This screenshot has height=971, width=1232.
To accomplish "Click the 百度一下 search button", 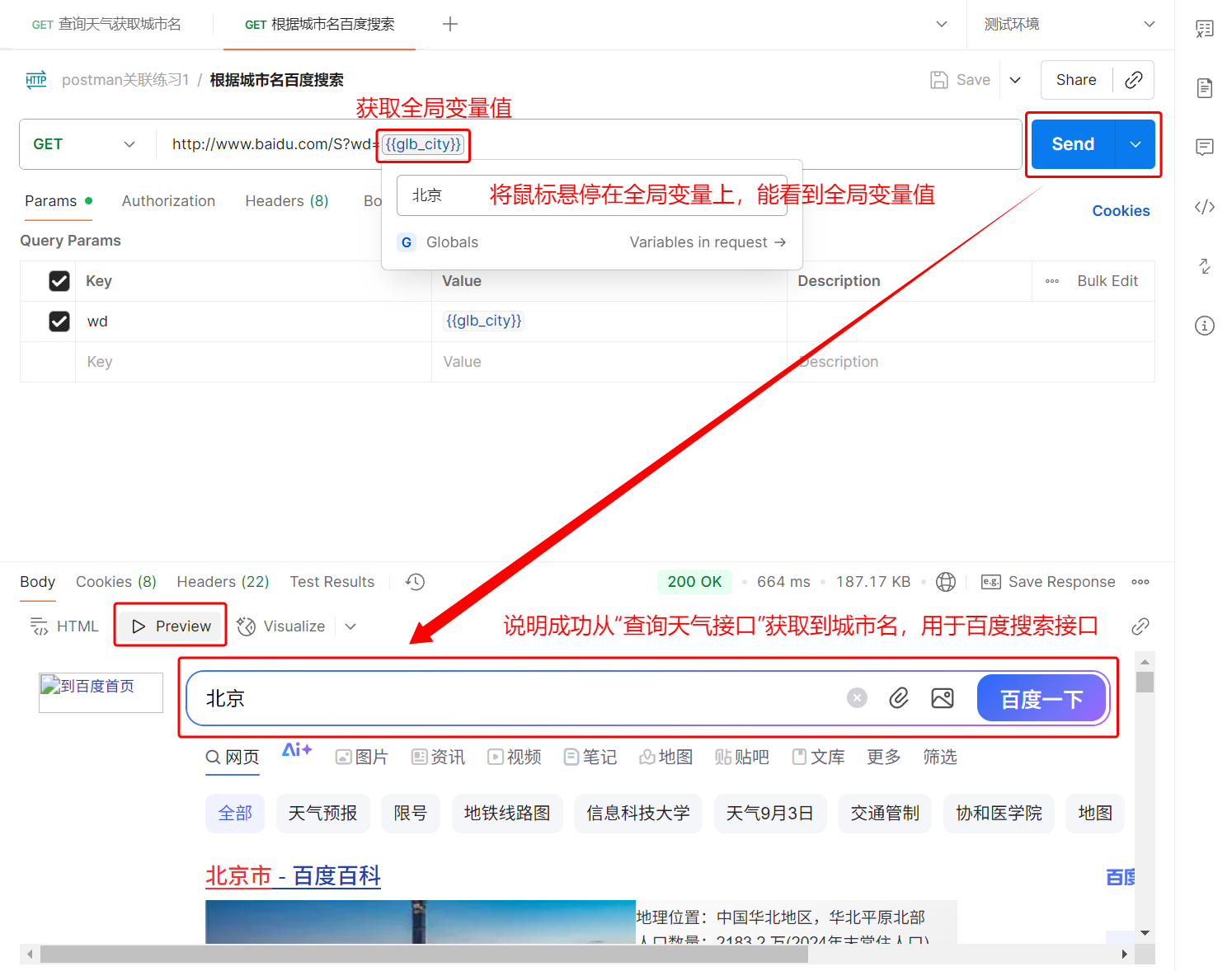I will [x=1042, y=699].
